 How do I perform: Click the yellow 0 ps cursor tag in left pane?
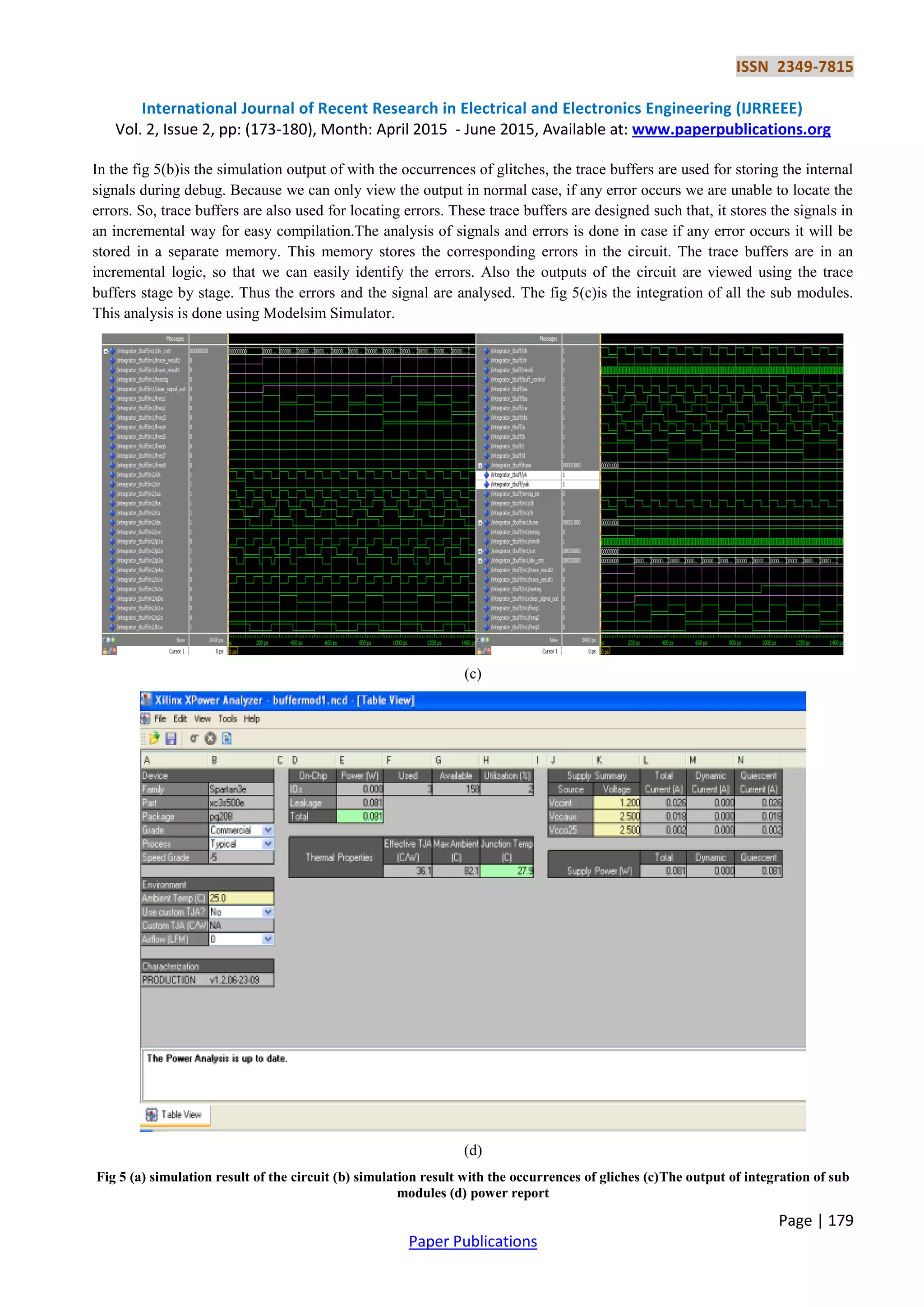point(233,651)
